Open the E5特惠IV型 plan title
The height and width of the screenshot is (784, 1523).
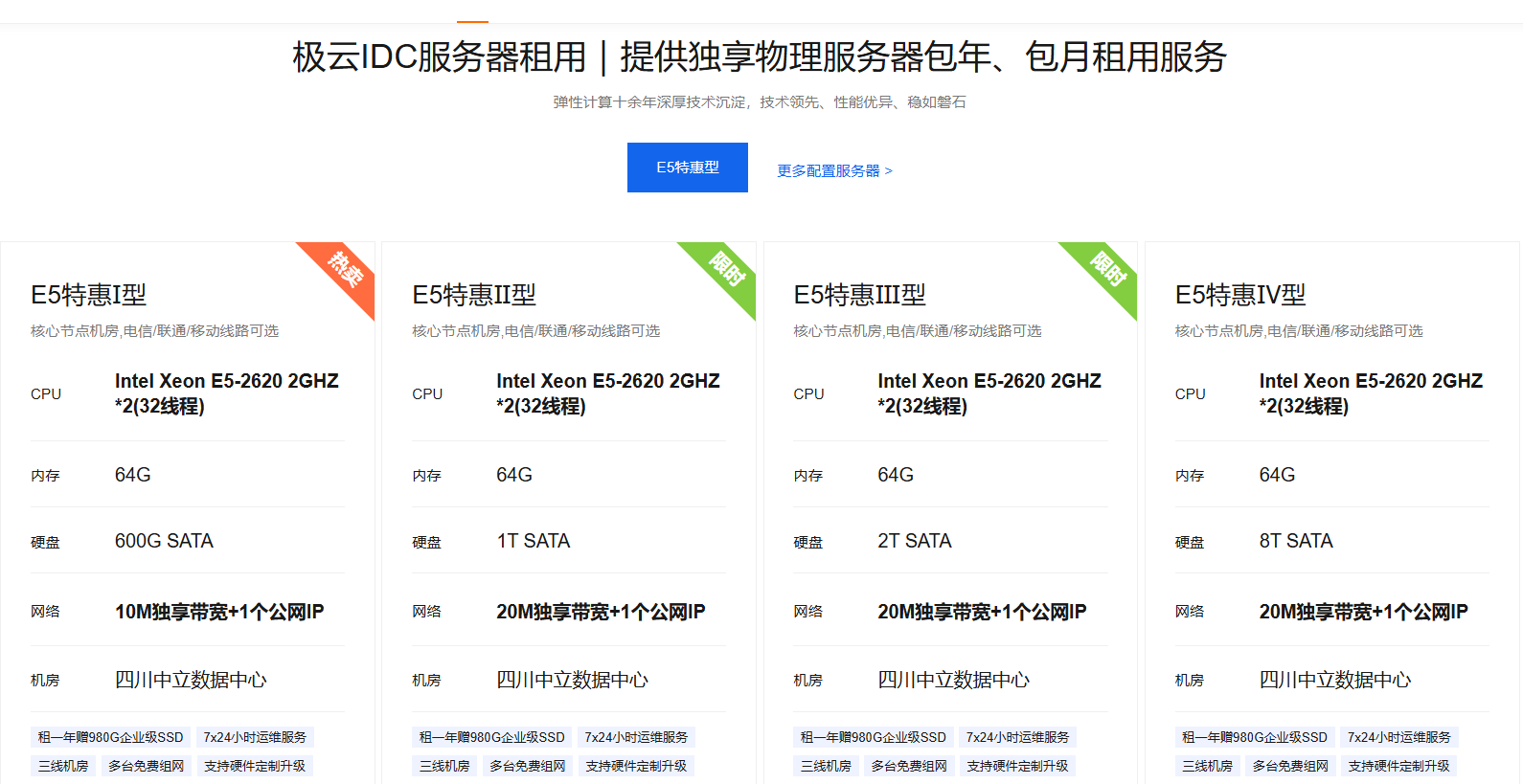click(x=1239, y=295)
